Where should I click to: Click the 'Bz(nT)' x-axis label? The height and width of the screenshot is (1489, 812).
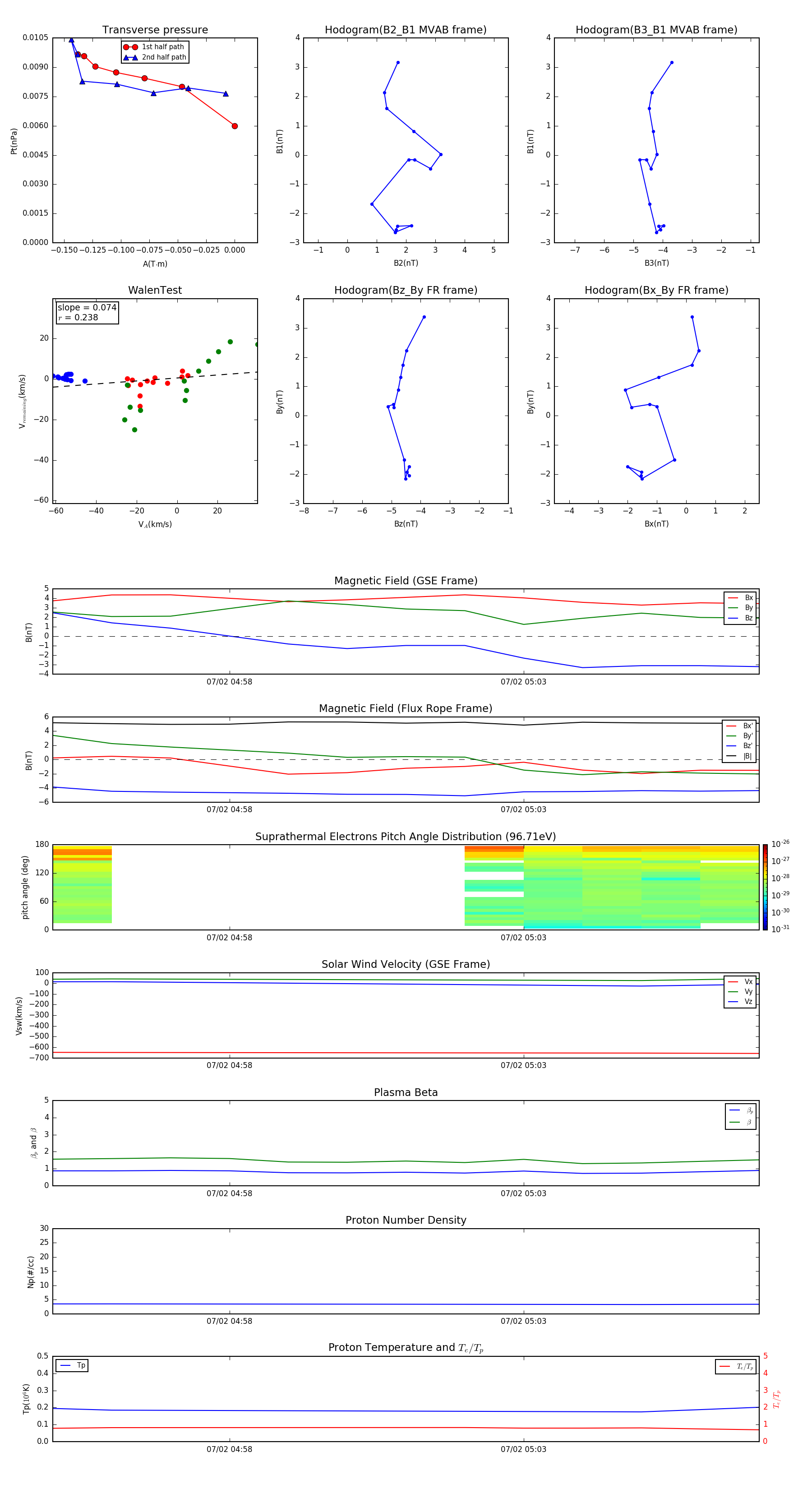pyautogui.click(x=406, y=524)
